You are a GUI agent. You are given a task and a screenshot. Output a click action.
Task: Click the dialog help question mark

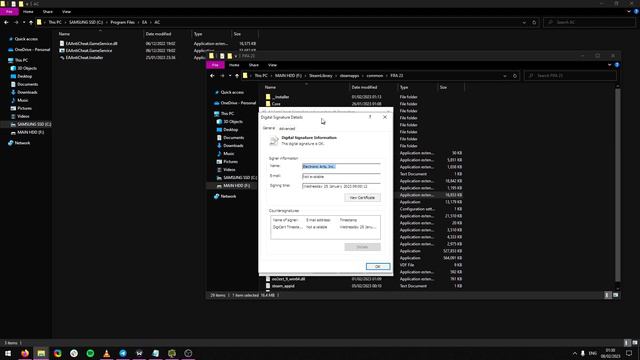click(370, 117)
